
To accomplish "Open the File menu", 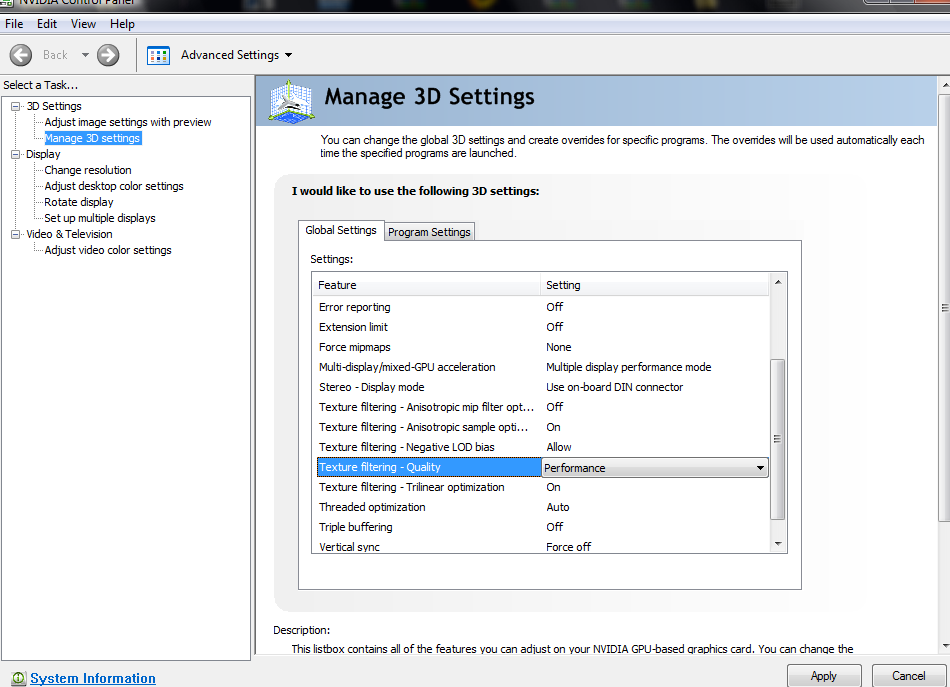I will coord(14,24).
